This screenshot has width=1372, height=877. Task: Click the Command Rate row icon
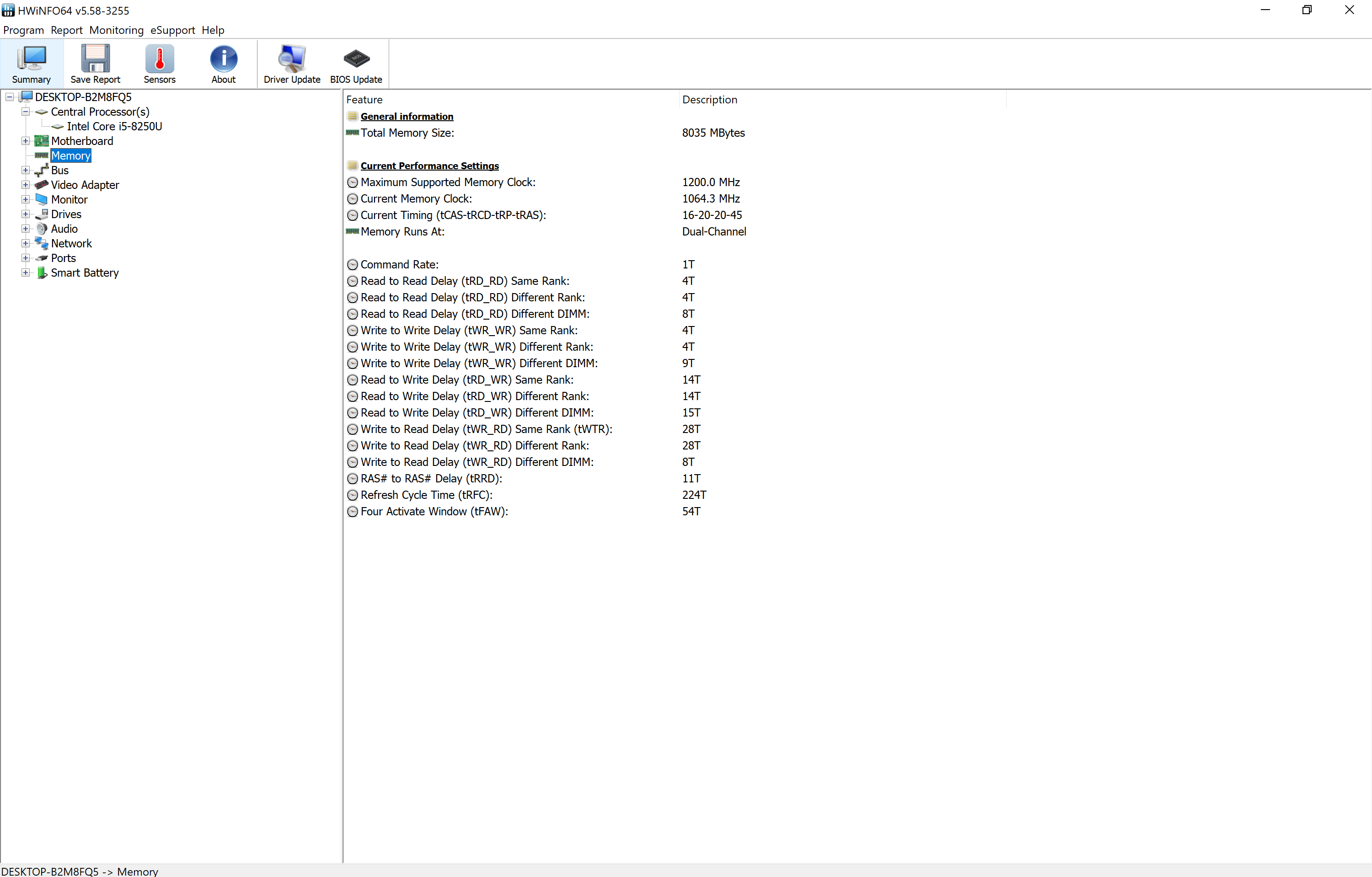click(353, 265)
